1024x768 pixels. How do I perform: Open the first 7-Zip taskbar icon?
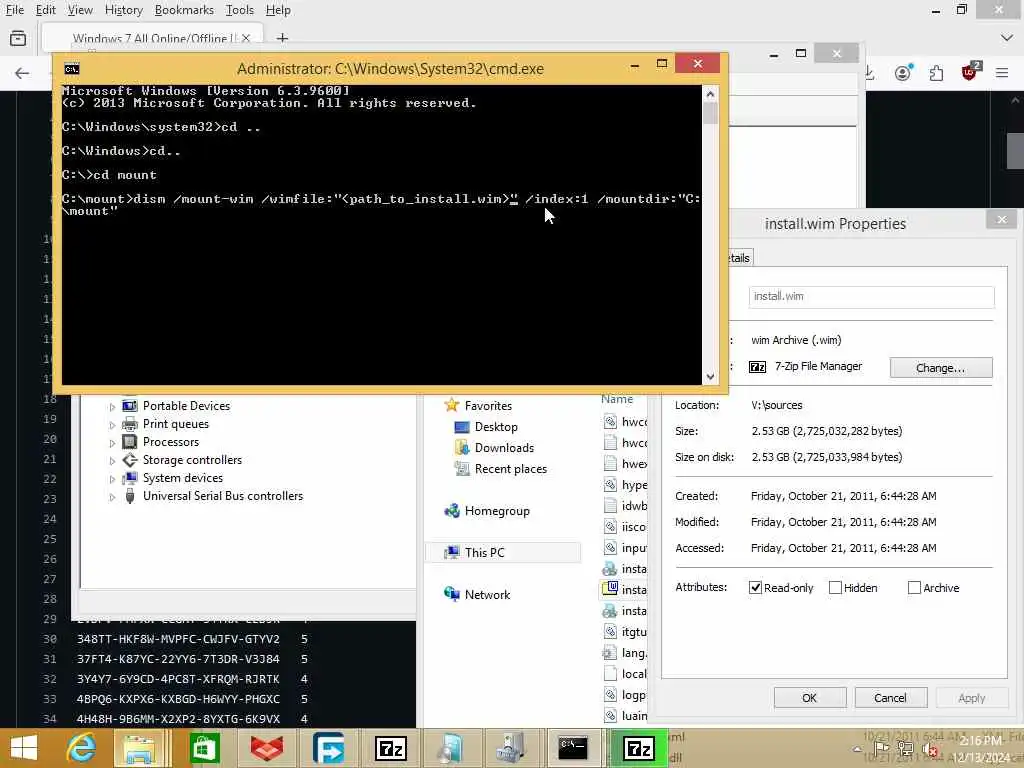(x=391, y=748)
